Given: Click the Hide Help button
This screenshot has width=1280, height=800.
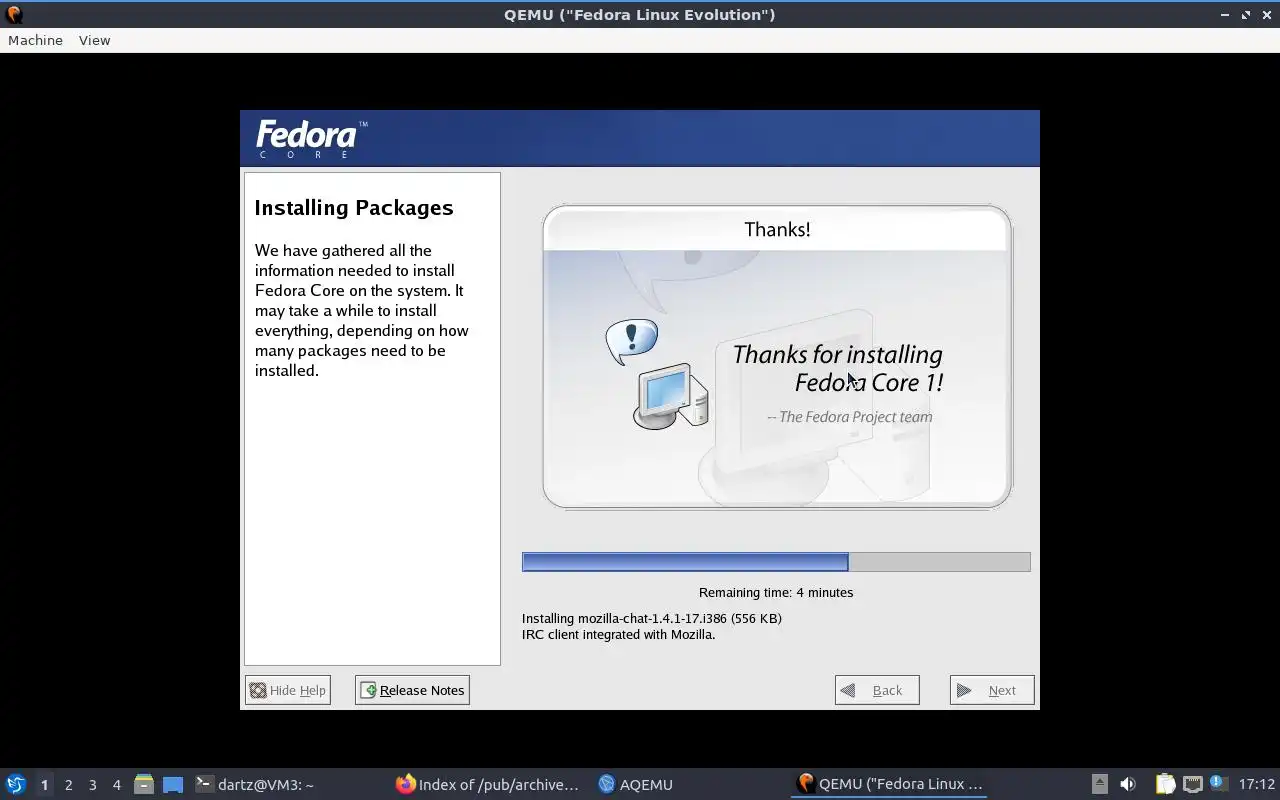Looking at the screenshot, I should click(x=288, y=690).
